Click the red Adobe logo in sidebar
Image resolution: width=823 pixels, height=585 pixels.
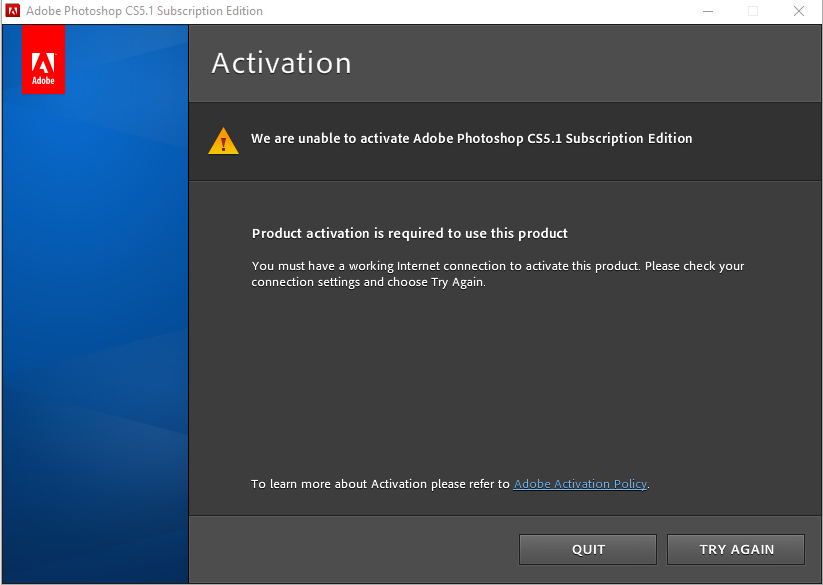pyautogui.click(x=43, y=59)
